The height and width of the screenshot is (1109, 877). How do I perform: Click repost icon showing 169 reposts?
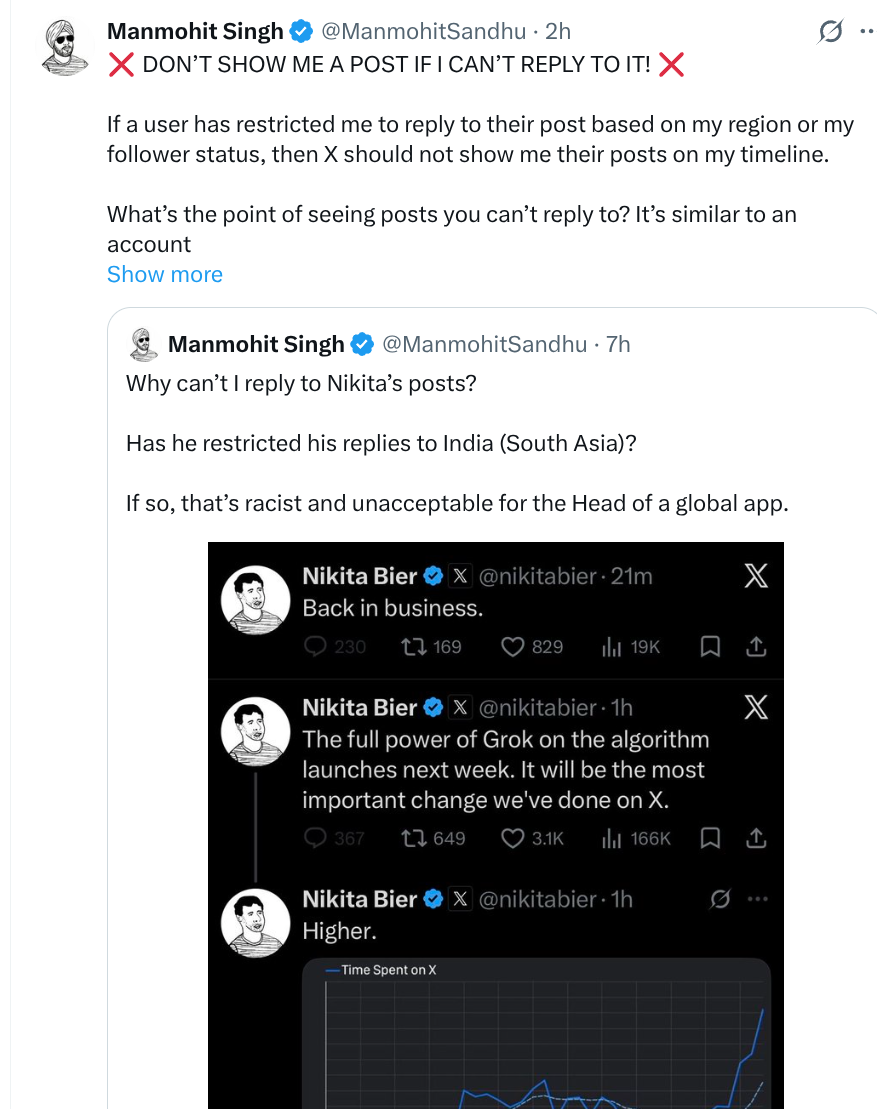[408, 647]
